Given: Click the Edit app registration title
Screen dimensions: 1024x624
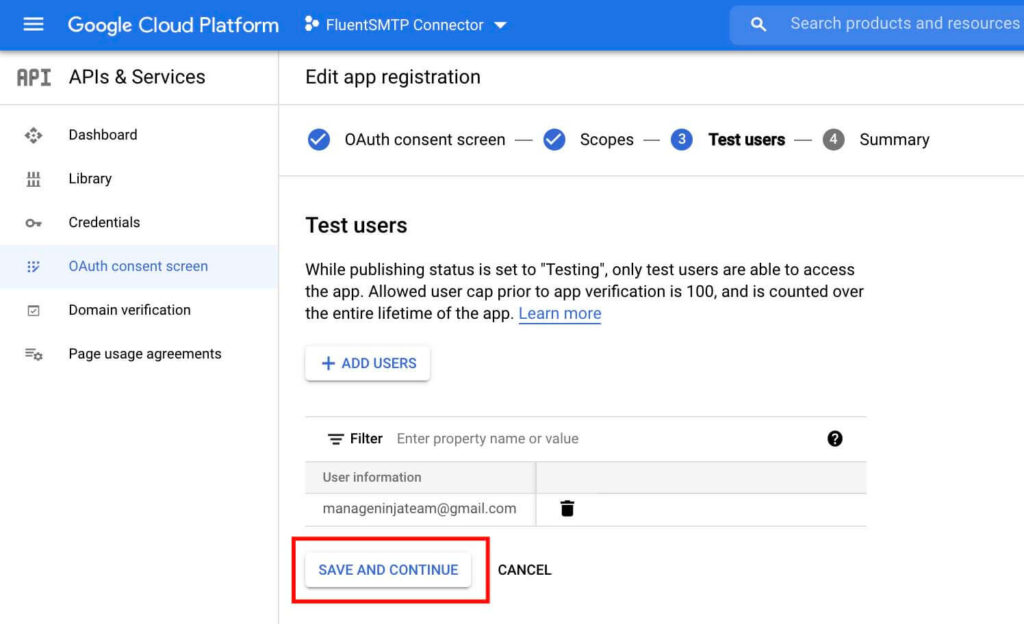Looking at the screenshot, I should 393,77.
